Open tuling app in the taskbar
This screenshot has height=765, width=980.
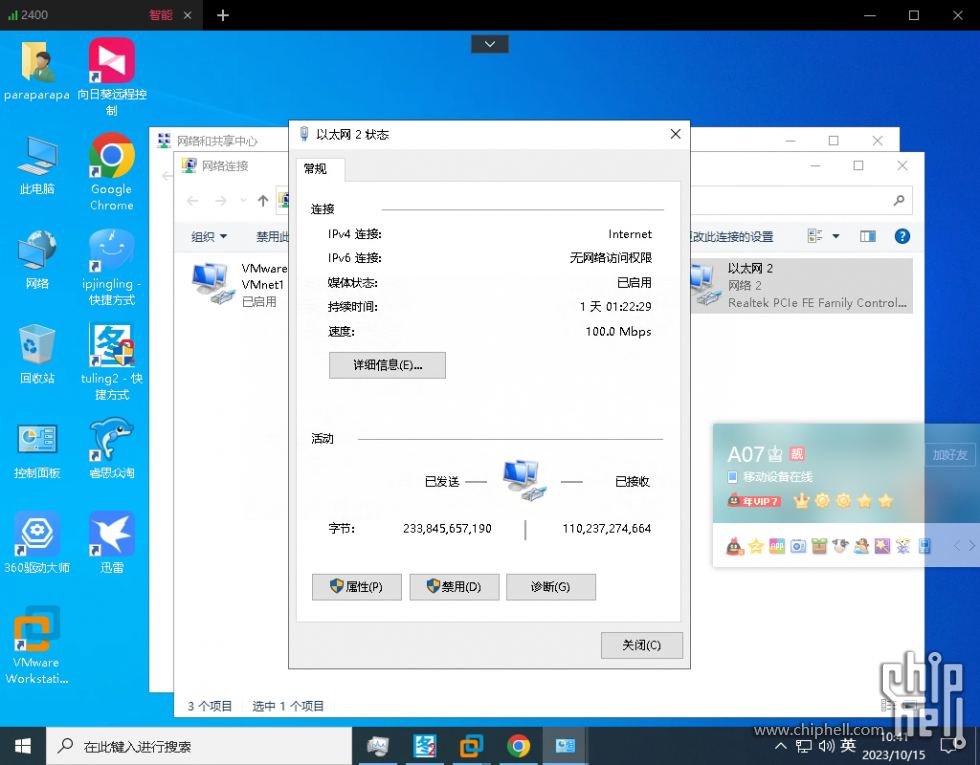pyautogui.click(x=425, y=746)
